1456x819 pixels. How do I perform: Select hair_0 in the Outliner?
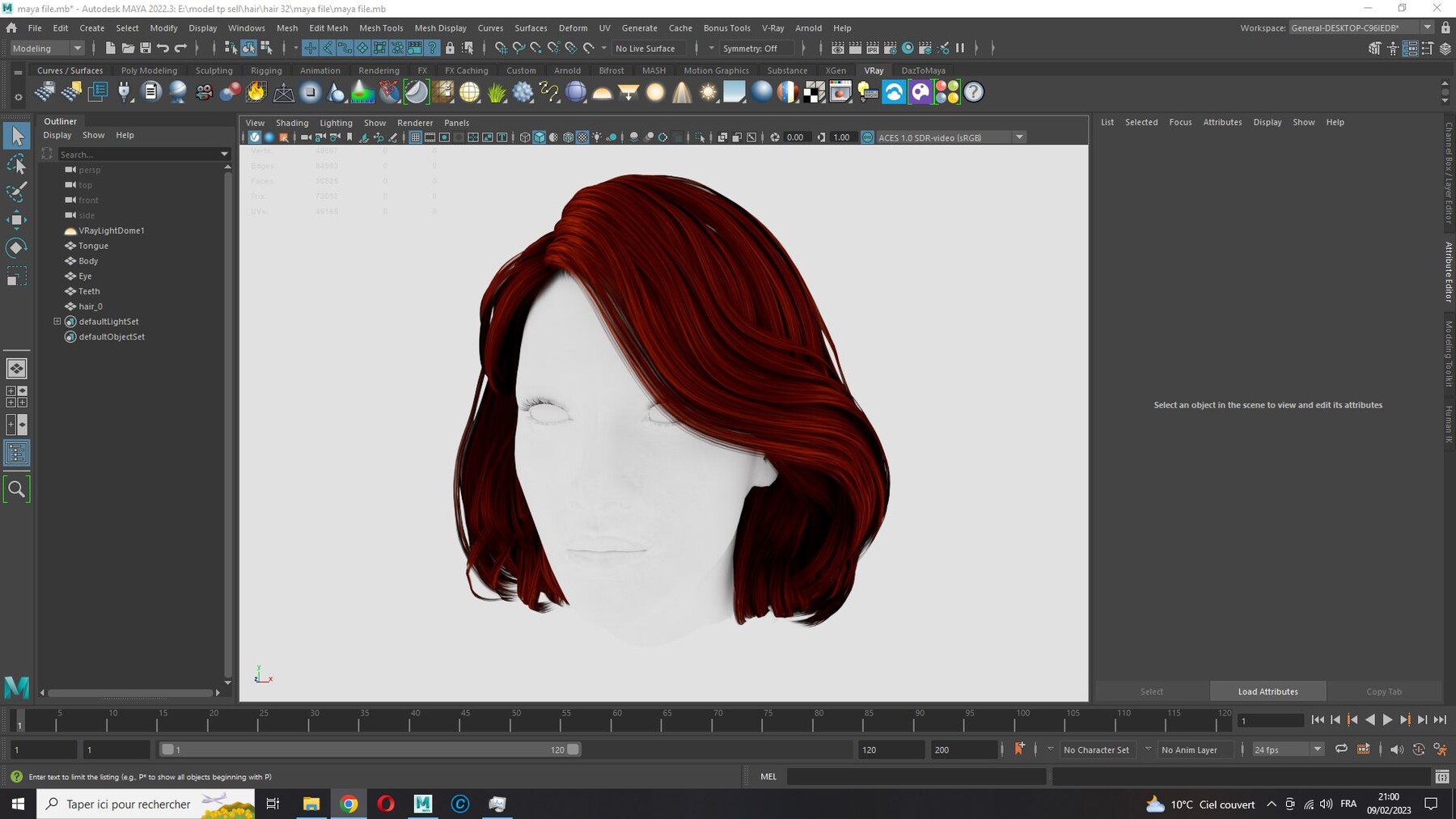91,306
